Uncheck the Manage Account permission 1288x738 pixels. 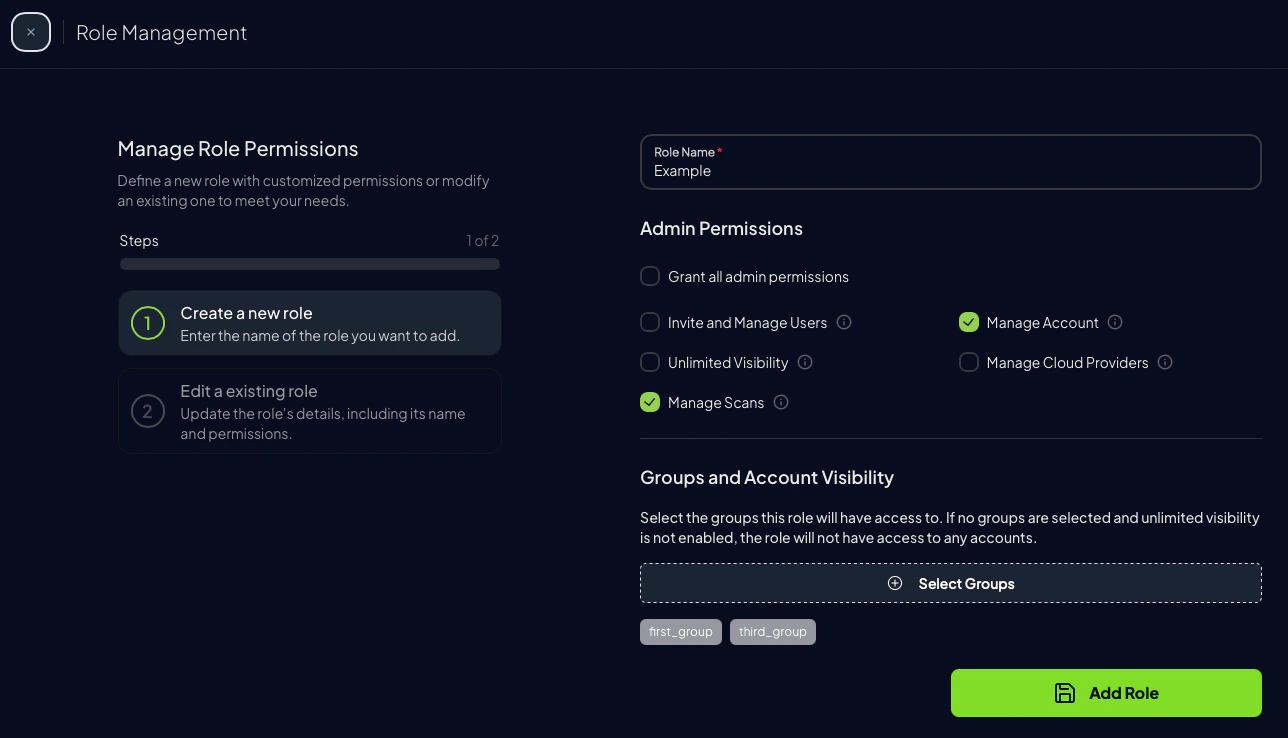(968, 322)
